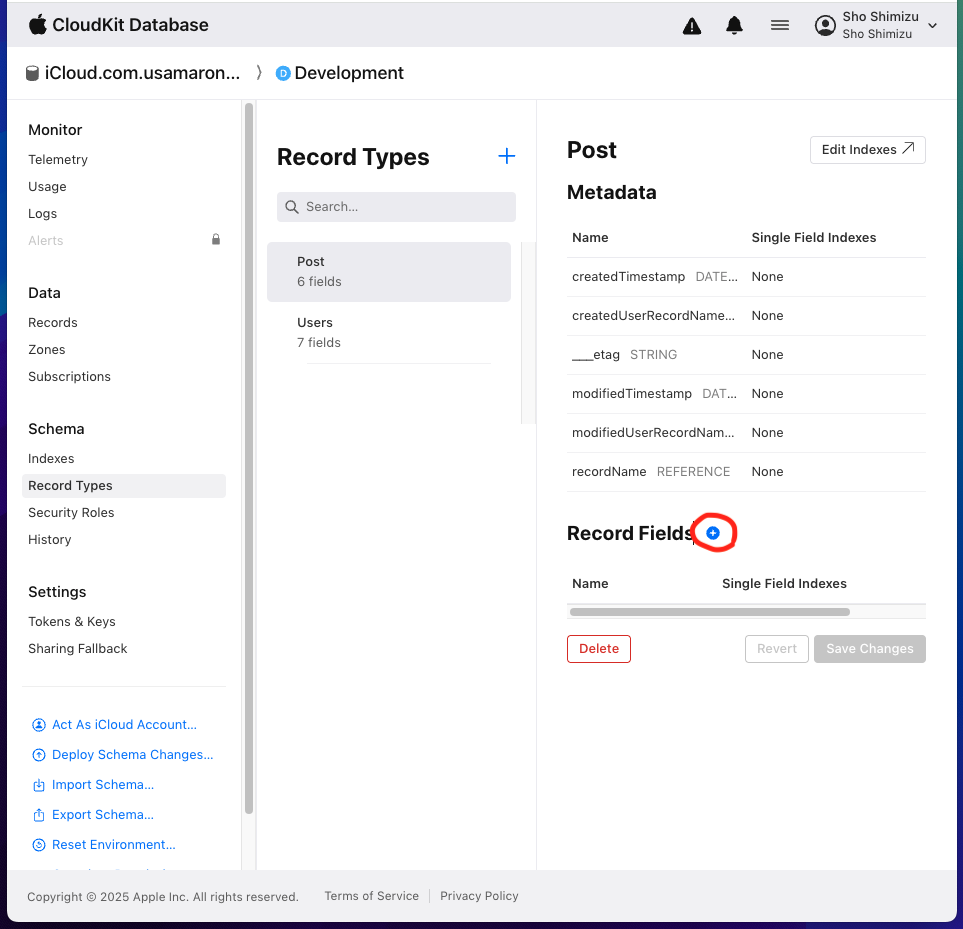Open Records in the Data section
This screenshot has height=929, width=963.
(x=53, y=322)
